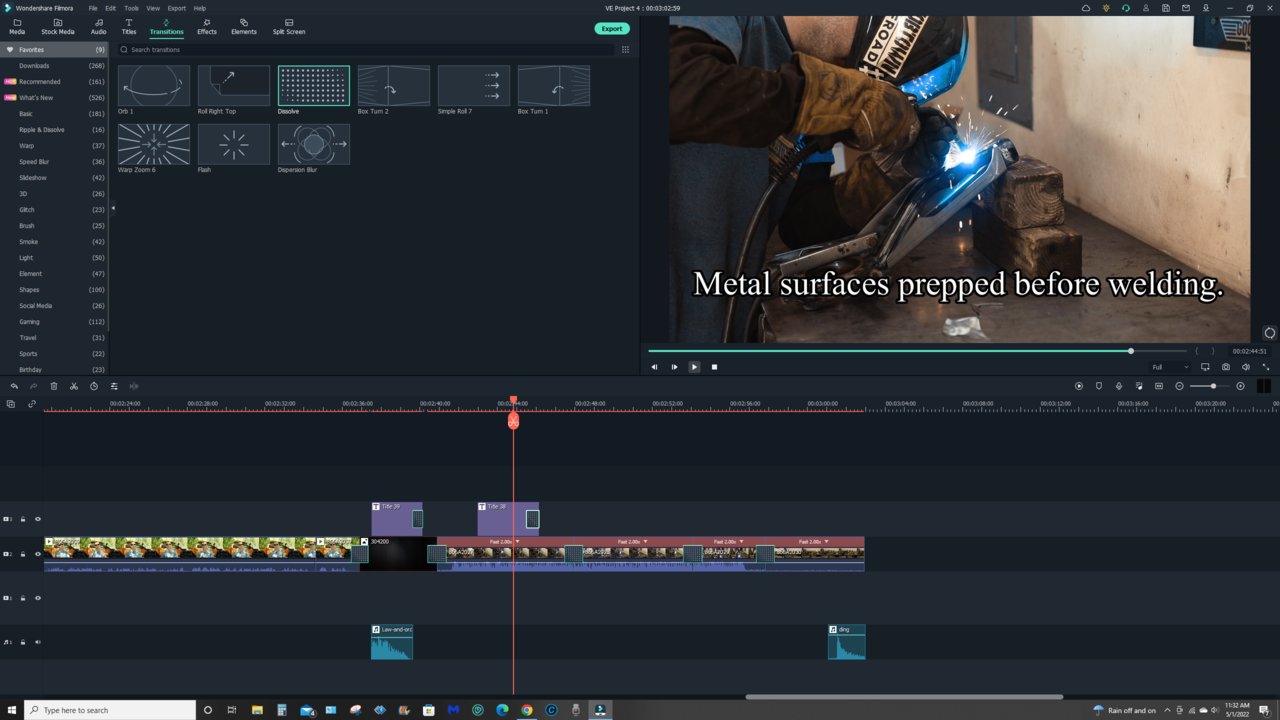The width and height of the screenshot is (1280, 720).
Task: Select the Downloads transitions category
Action: click(54, 65)
